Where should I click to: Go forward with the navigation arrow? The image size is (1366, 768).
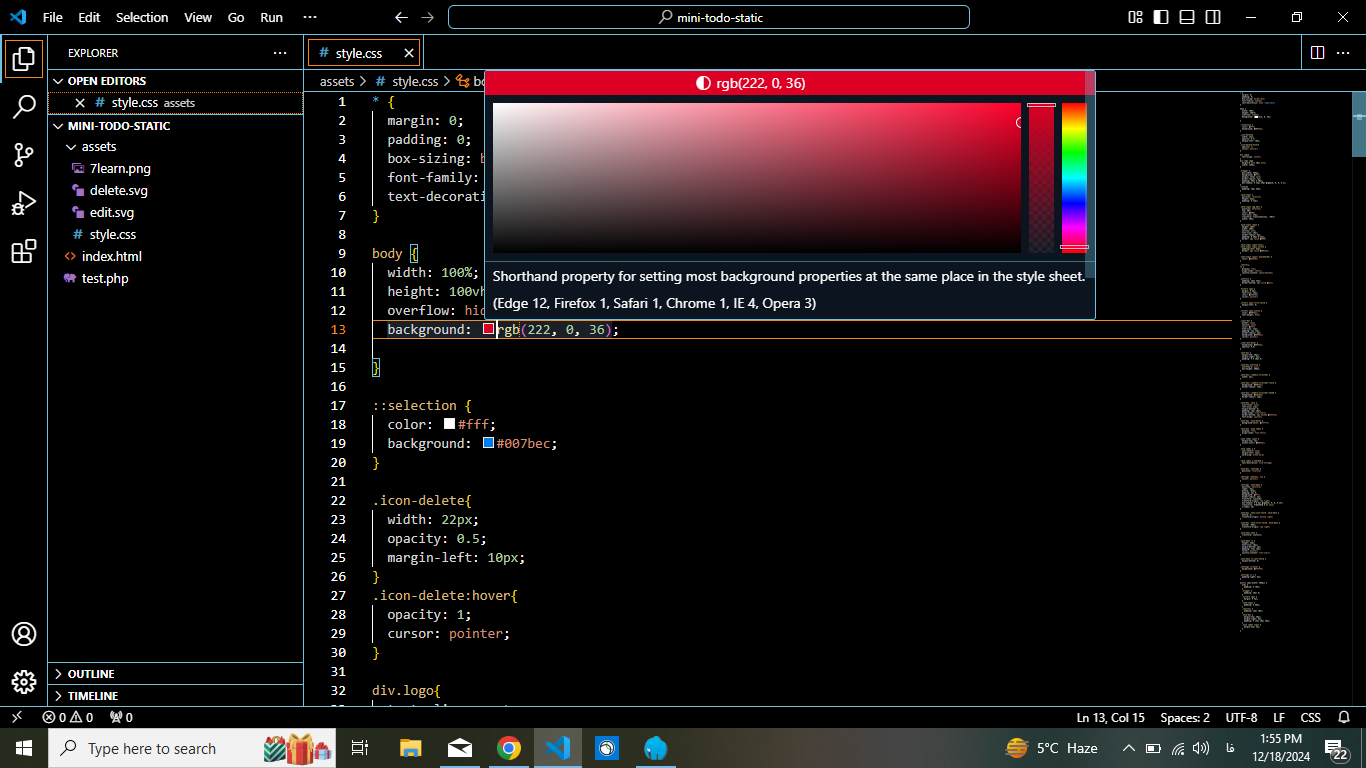428,17
